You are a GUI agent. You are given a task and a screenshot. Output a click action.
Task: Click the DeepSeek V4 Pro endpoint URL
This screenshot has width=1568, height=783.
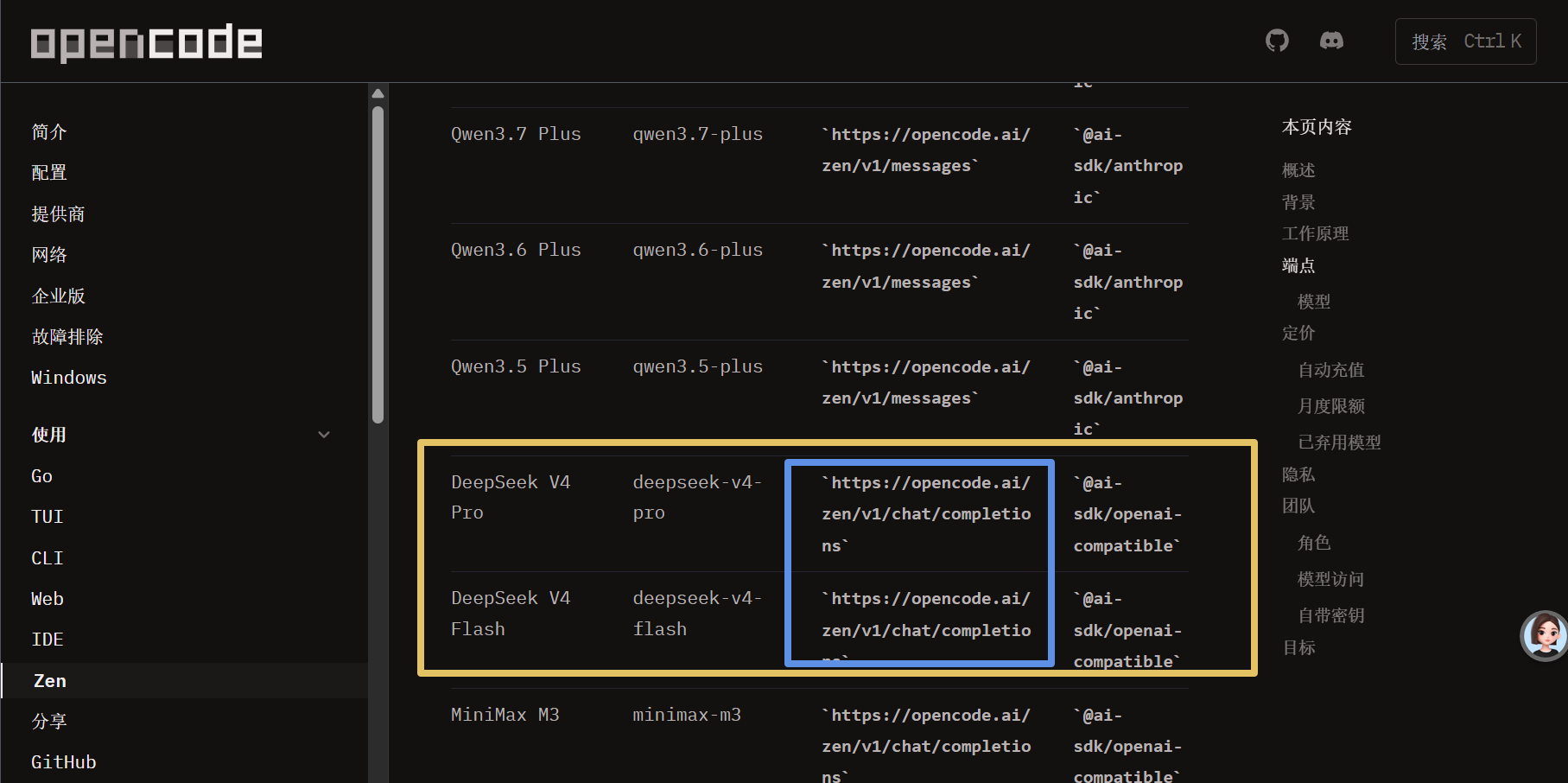coord(926,514)
